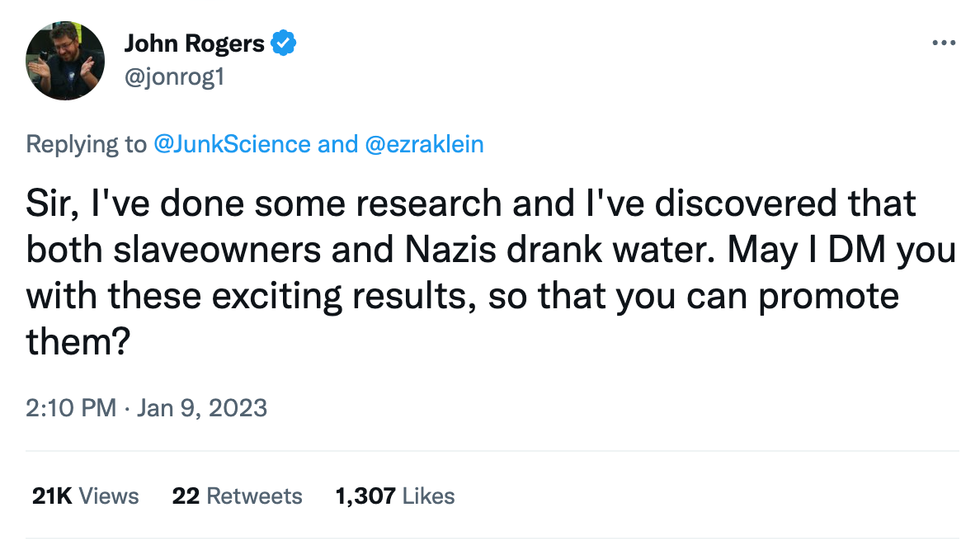Click the 2:10 PM timestamp
The width and height of the screenshot is (980, 539).
point(69,408)
